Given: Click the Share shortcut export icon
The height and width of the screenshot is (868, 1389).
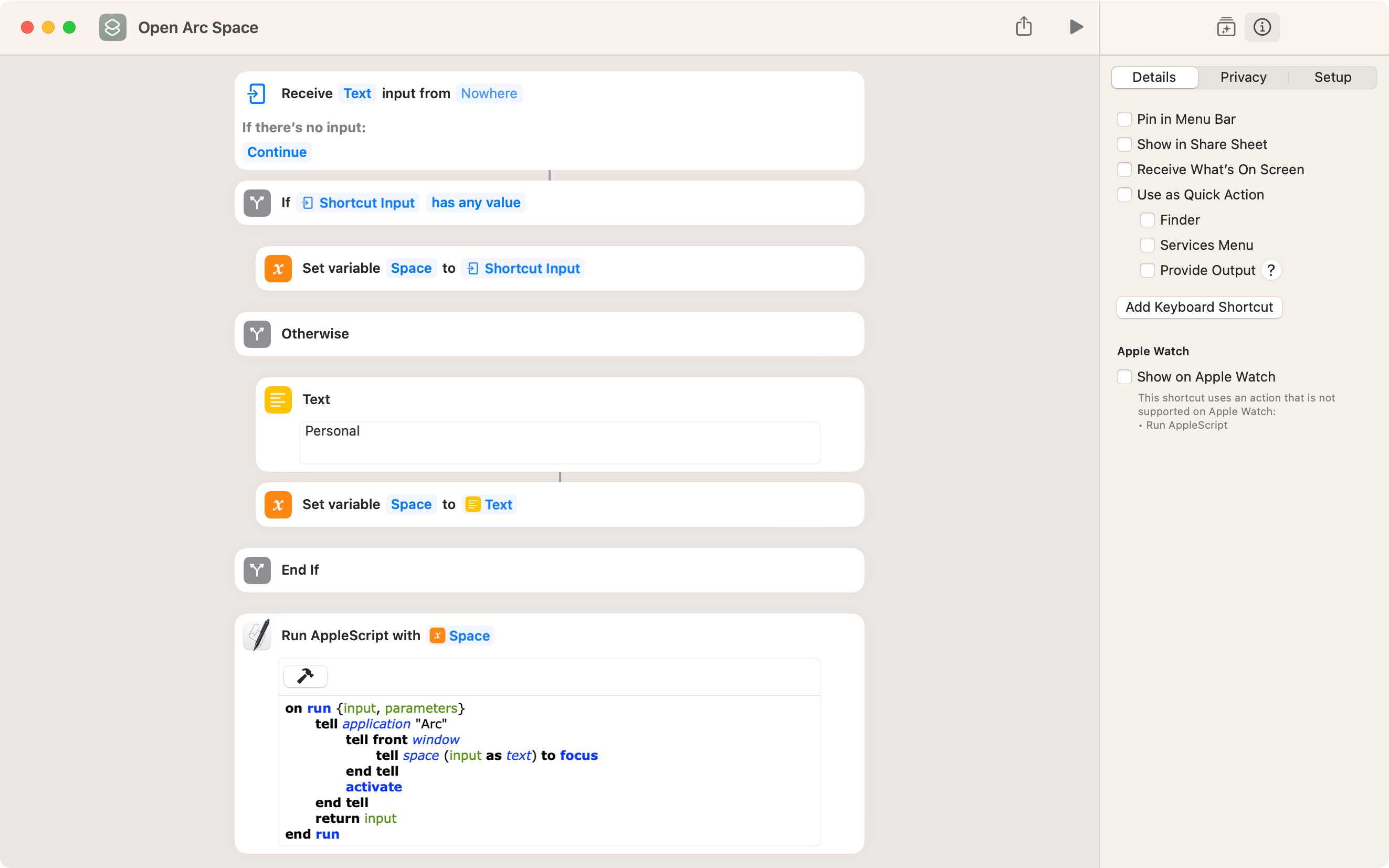Looking at the screenshot, I should (1023, 26).
